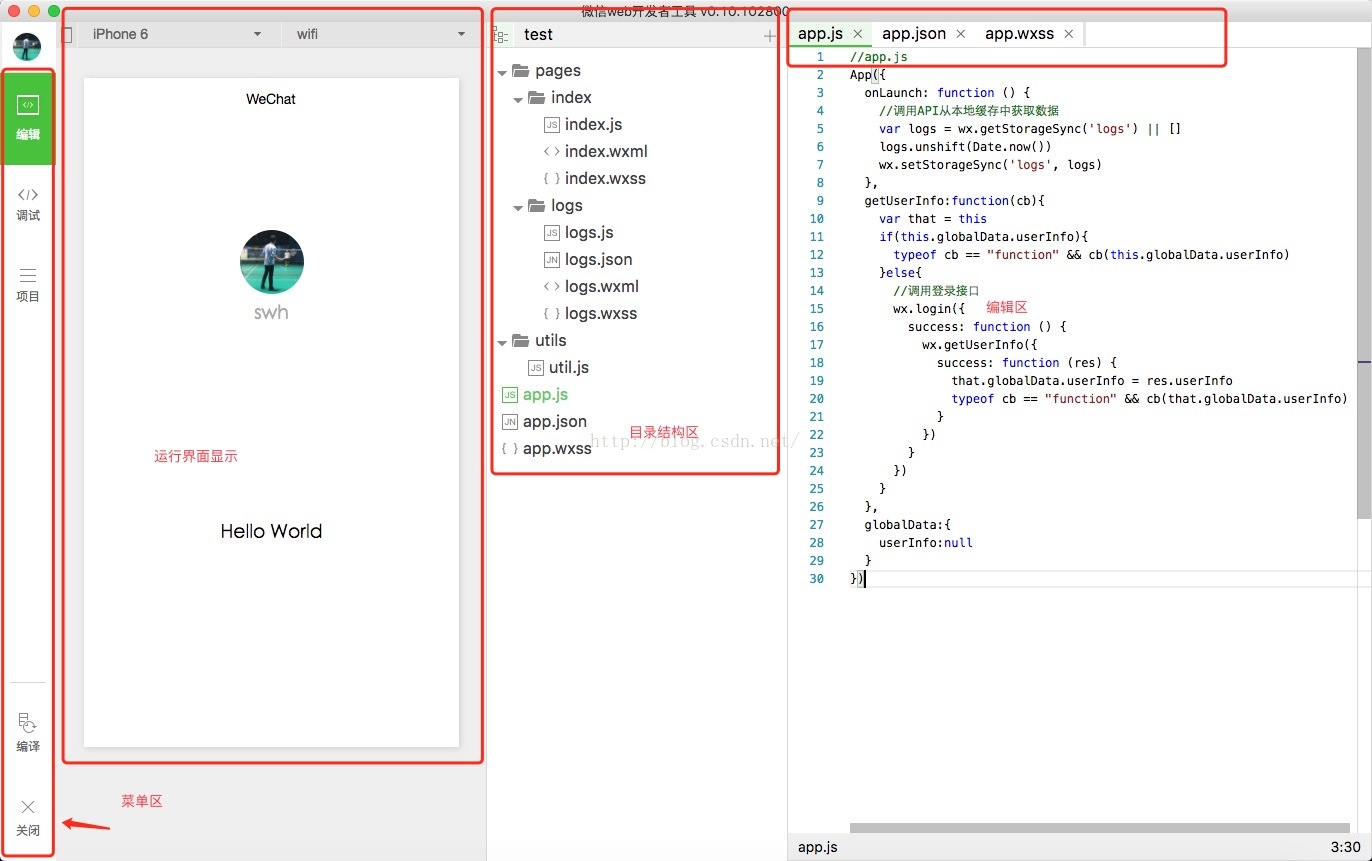Click the WeChat title in simulator
This screenshot has height=861, width=1372.
coord(271,99)
